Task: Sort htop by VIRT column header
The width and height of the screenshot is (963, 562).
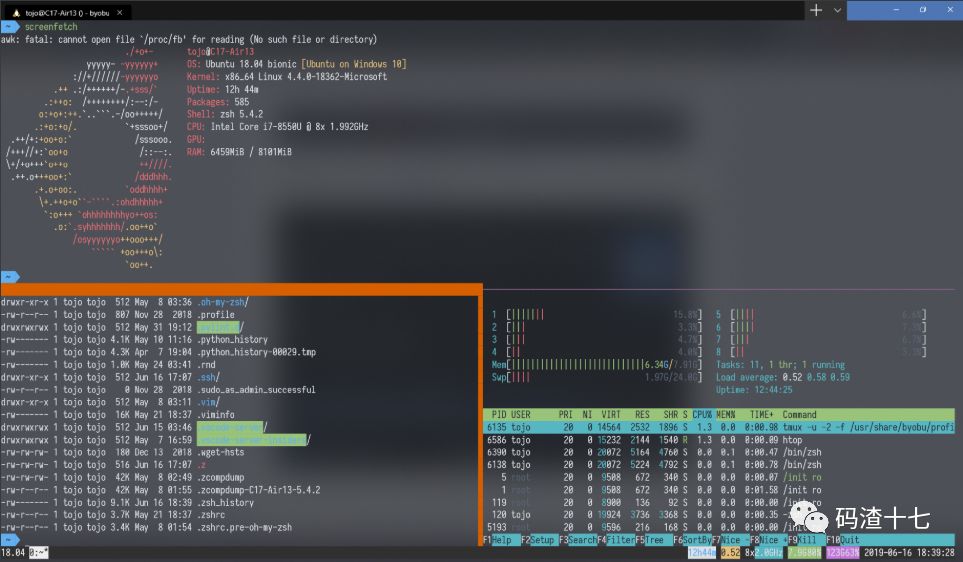Action: tap(610, 415)
